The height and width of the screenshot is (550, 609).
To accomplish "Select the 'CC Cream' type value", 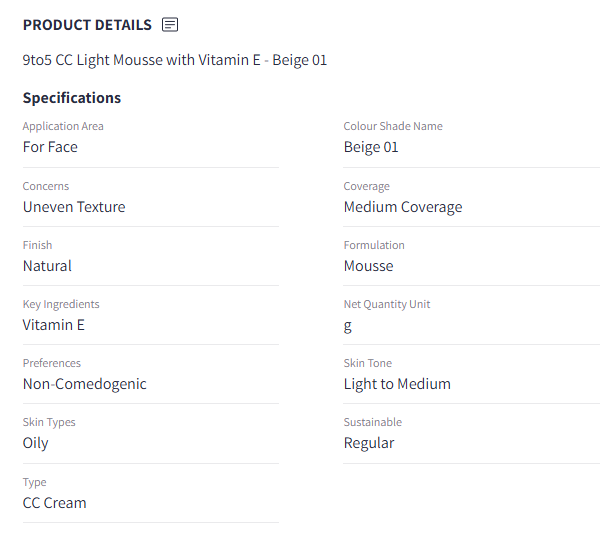I will tap(55, 503).
